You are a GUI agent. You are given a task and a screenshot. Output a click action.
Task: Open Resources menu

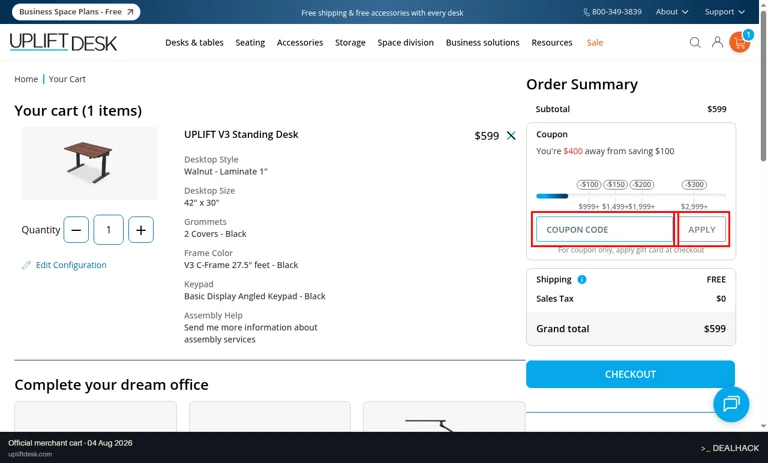[552, 43]
